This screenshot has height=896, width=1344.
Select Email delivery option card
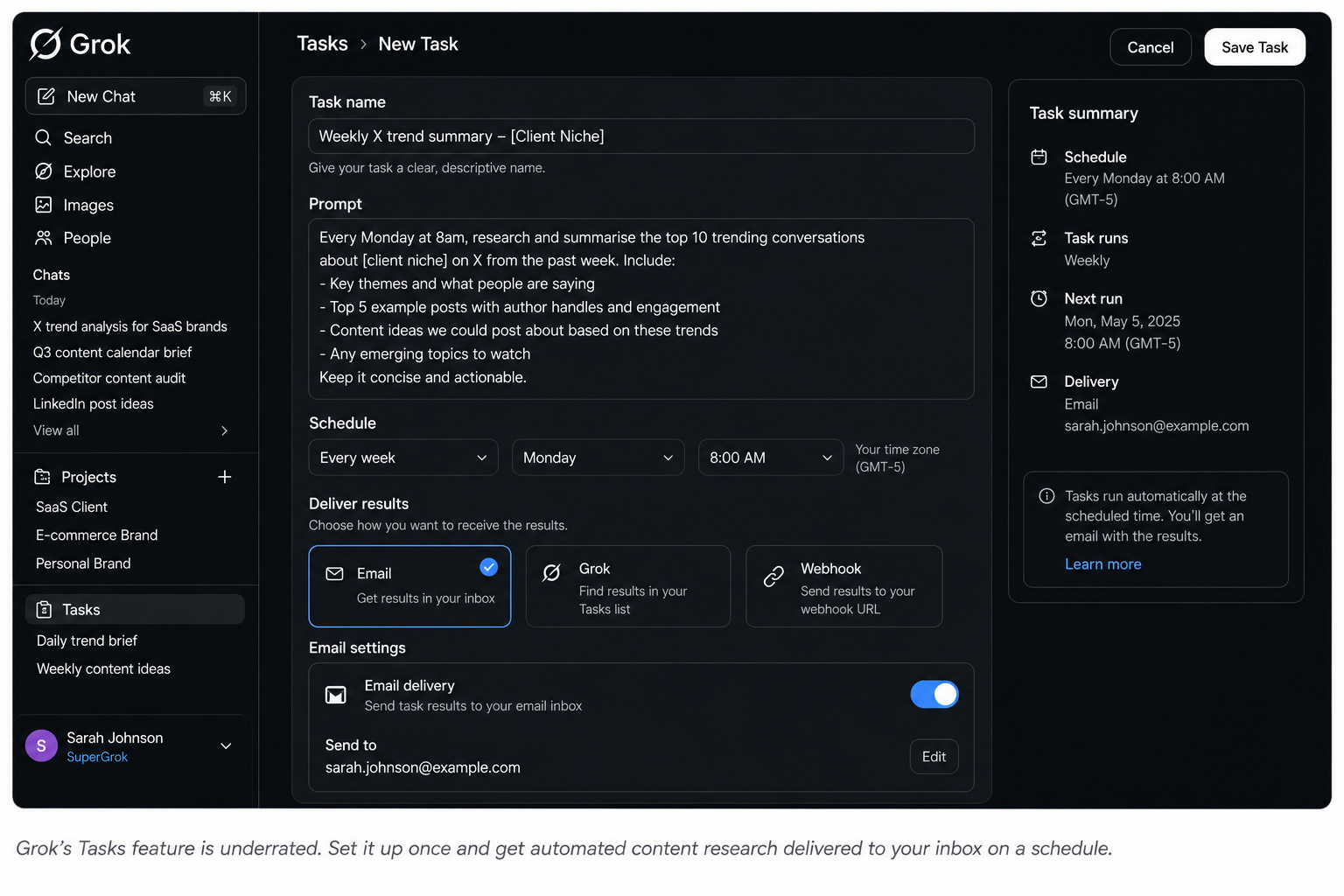click(x=409, y=586)
